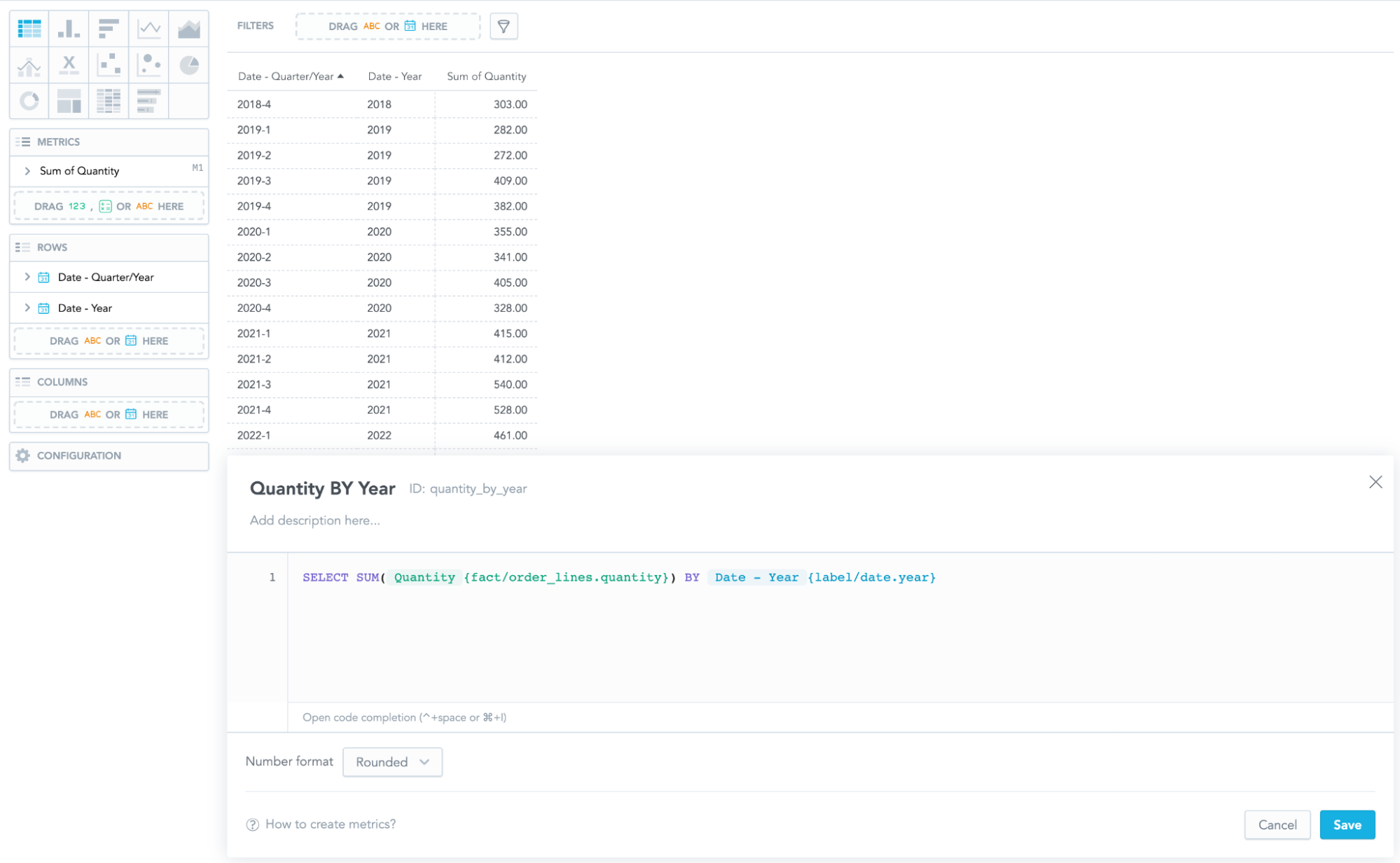Open the Rounded number format dropdown

392,762
